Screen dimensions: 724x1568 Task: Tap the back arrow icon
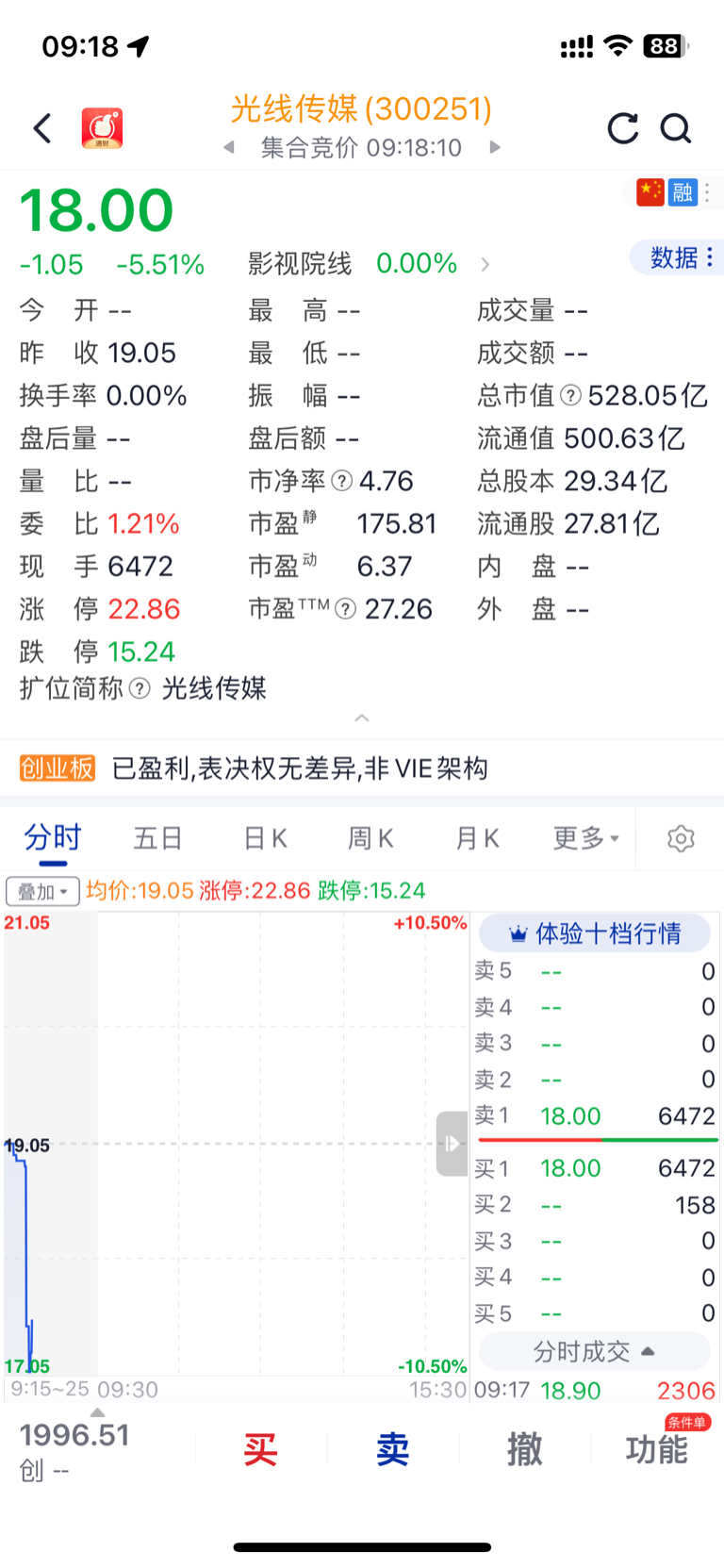tap(42, 128)
